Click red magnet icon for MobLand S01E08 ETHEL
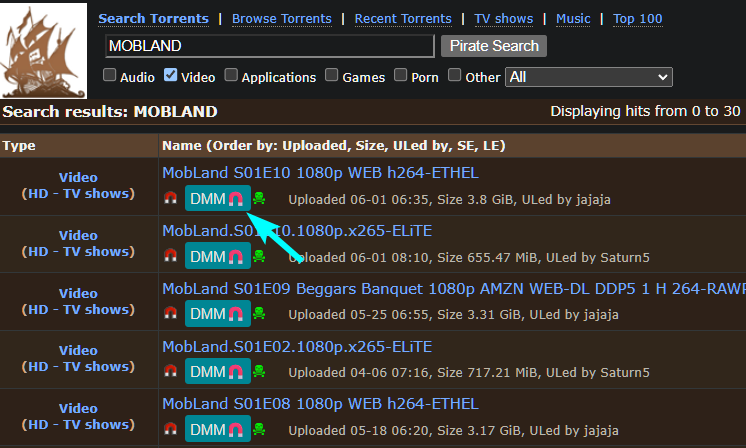 170,429
